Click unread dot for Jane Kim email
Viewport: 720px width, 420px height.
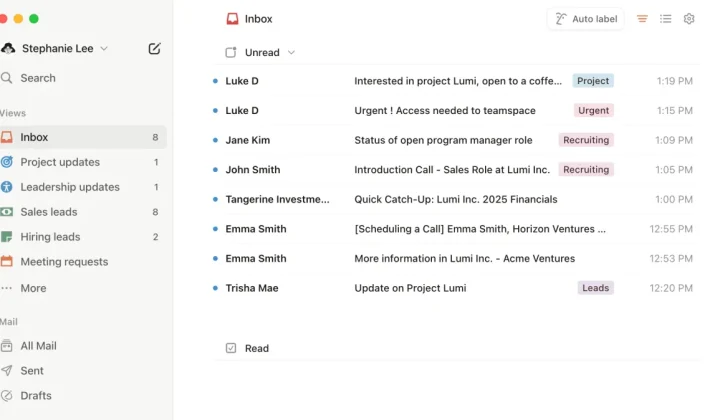tap(215, 140)
